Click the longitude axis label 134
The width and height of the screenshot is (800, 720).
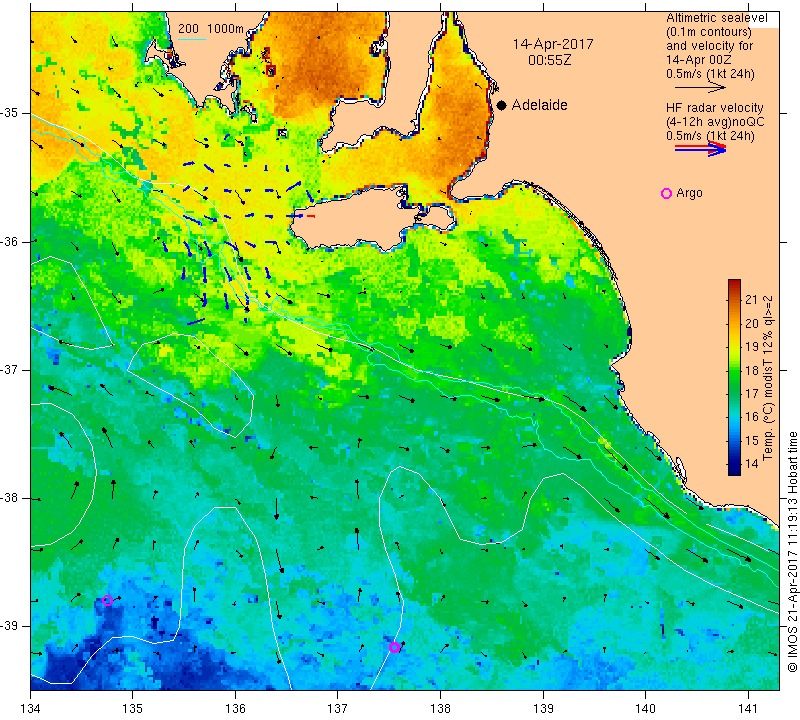tap(31, 709)
